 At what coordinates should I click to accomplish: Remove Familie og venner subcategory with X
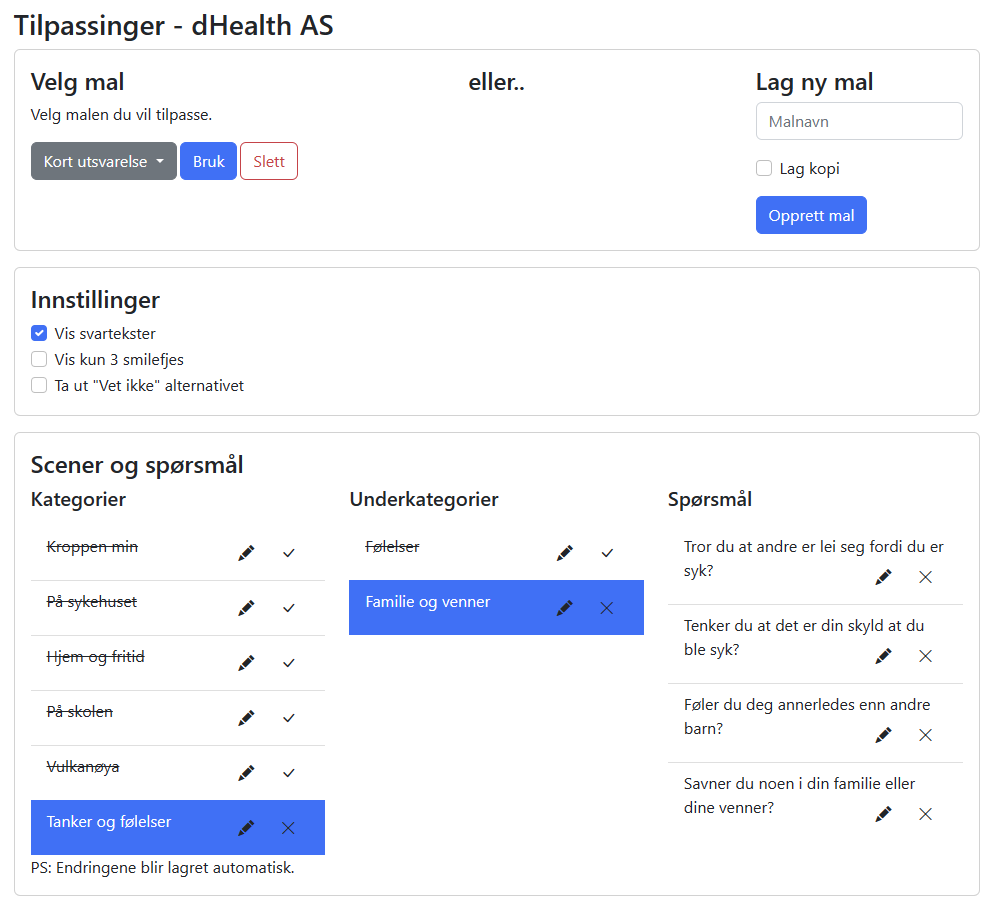coord(607,608)
